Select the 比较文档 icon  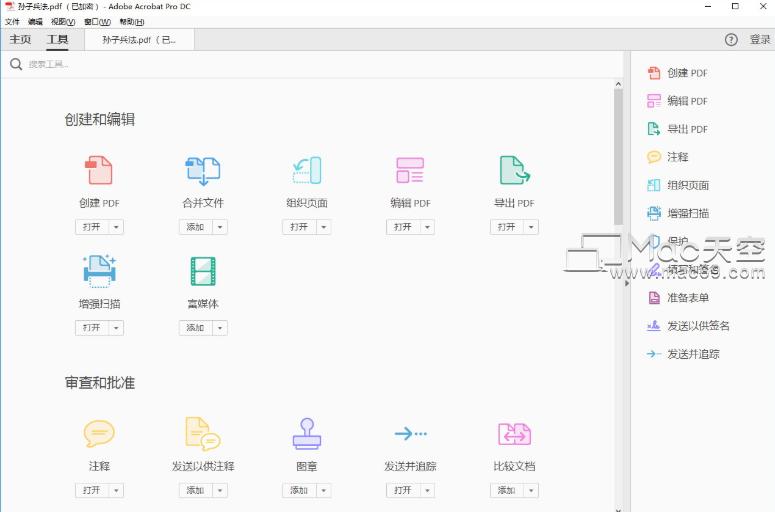click(515, 434)
